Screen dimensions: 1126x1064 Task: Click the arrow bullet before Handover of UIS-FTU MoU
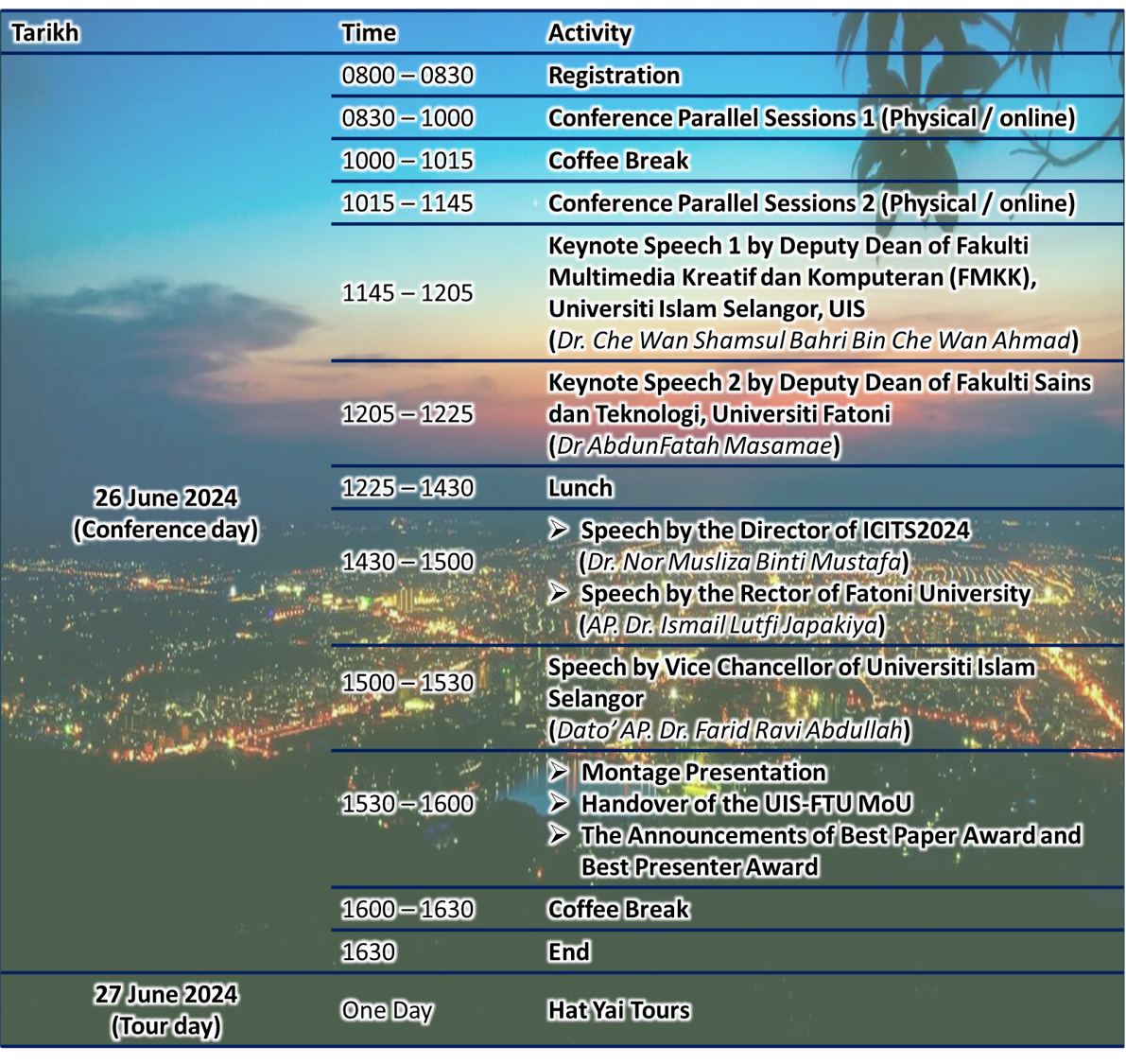pyautogui.click(x=559, y=803)
